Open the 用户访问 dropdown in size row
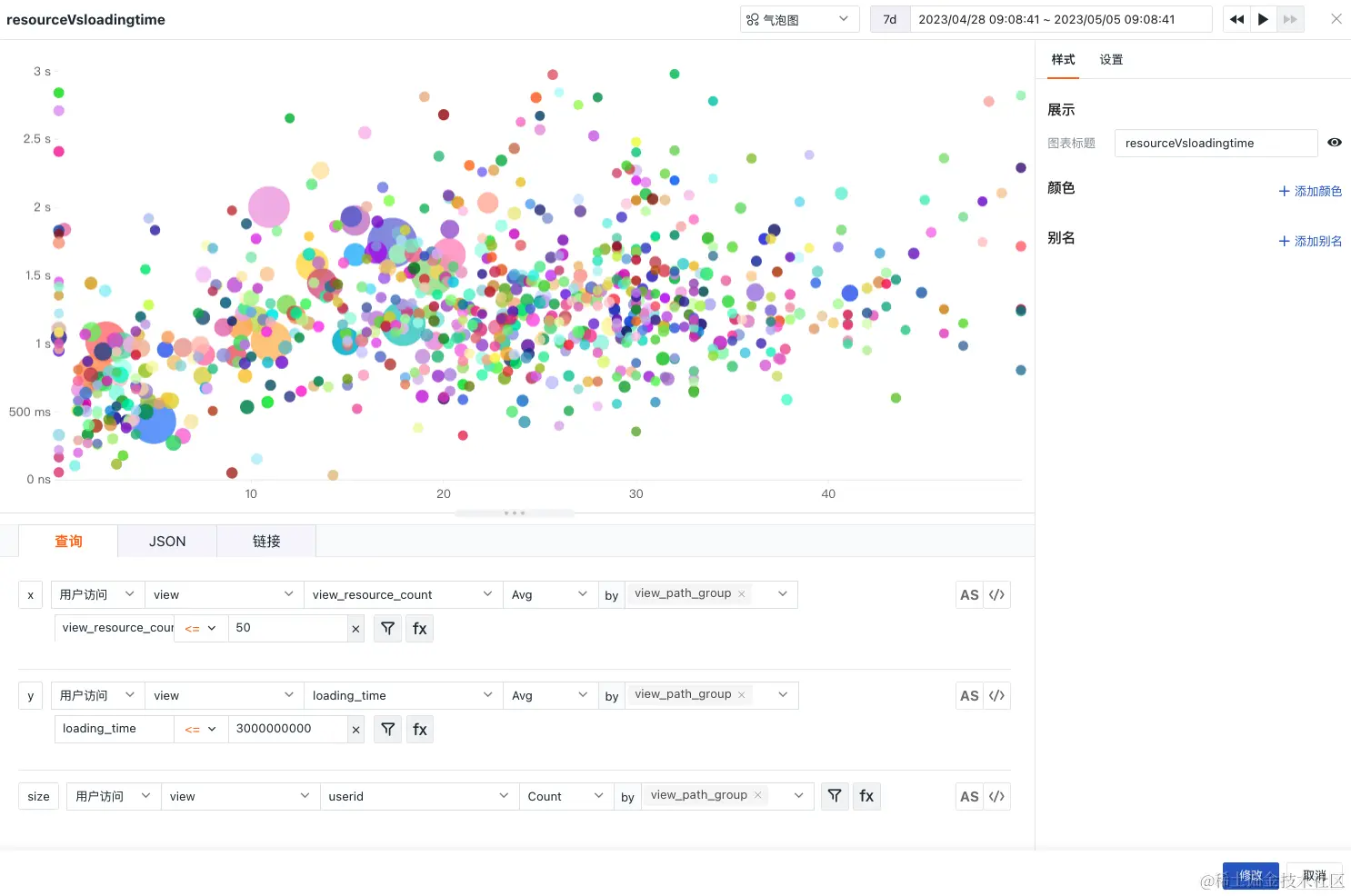Viewport: 1351px width, 896px height. [x=114, y=796]
